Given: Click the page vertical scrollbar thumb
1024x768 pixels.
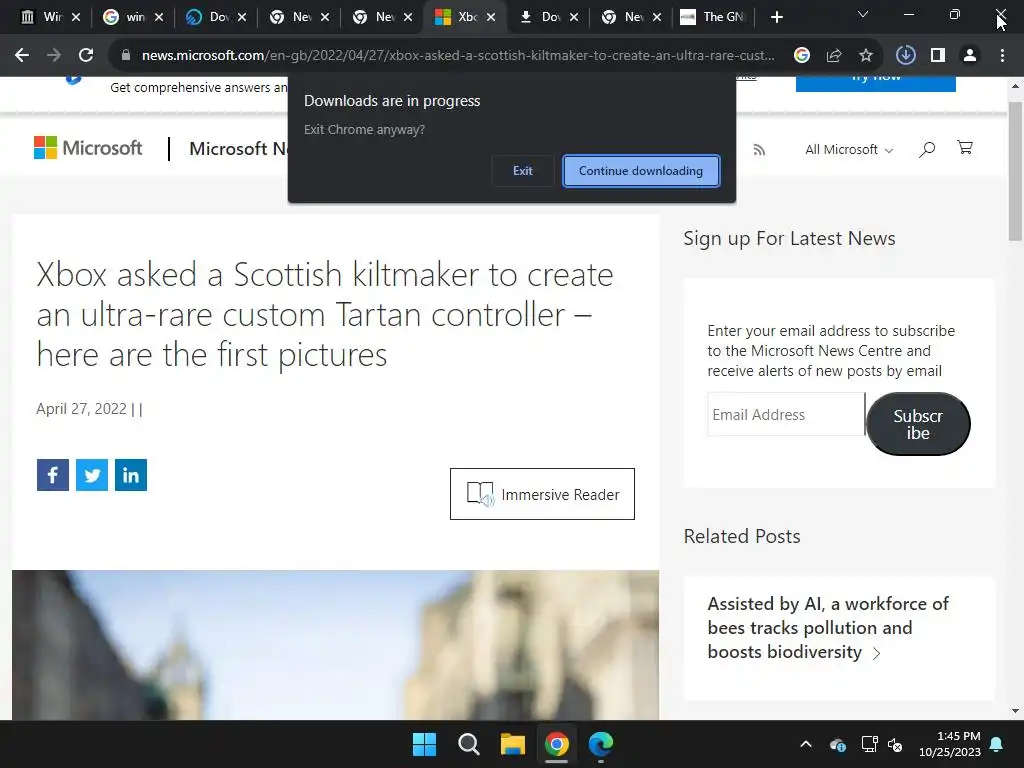Looking at the screenshot, I should 1016,171.
